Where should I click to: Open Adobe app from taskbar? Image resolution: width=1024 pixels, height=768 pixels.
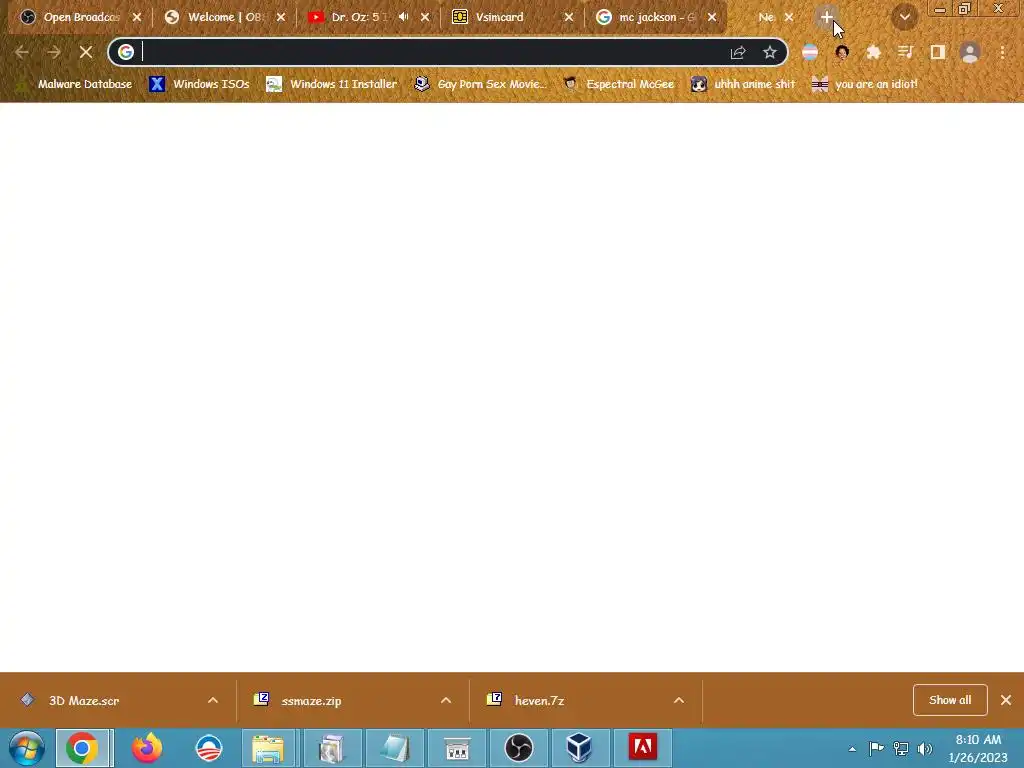tap(643, 748)
